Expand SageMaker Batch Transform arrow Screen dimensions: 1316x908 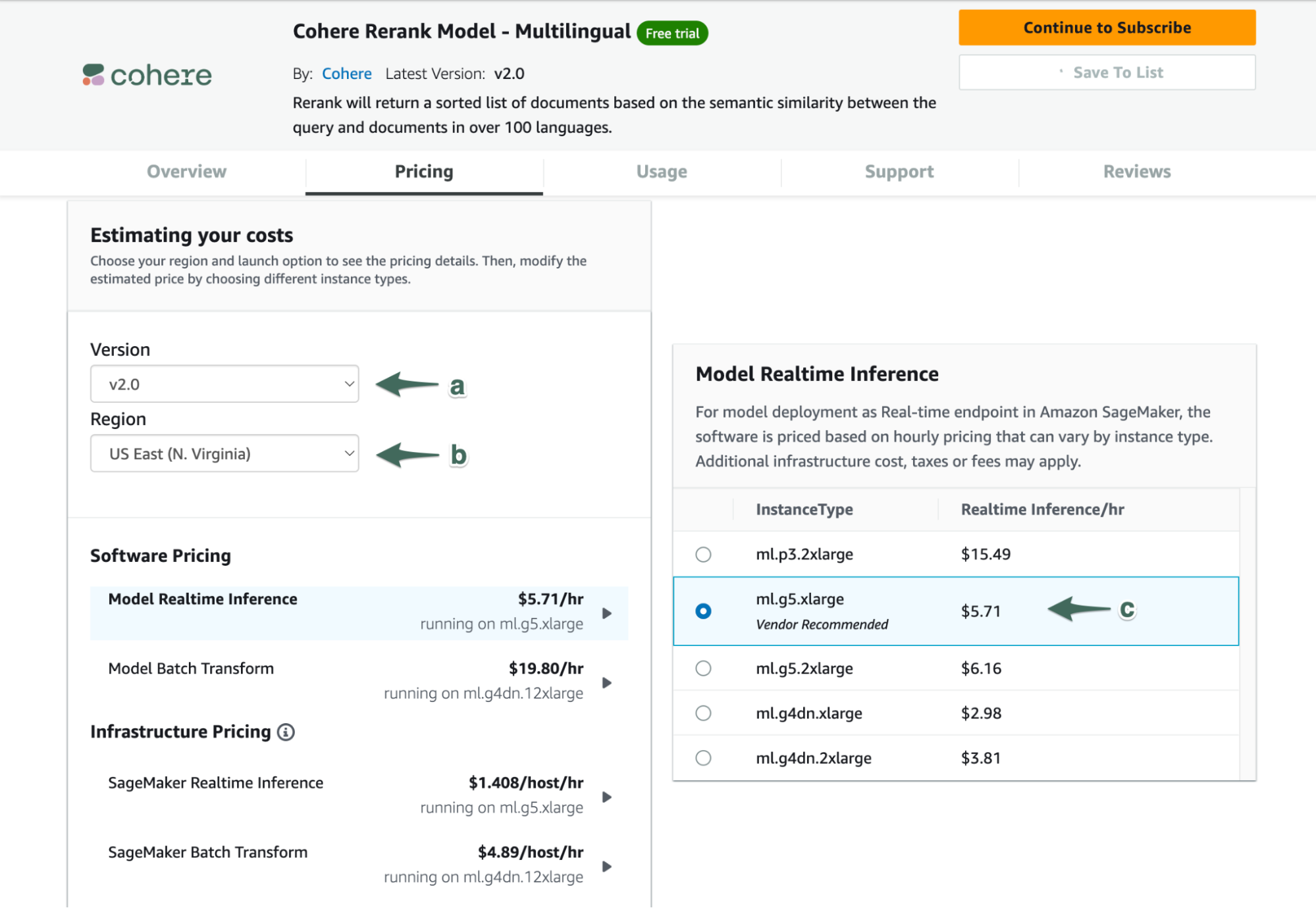[x=606, y=866]
